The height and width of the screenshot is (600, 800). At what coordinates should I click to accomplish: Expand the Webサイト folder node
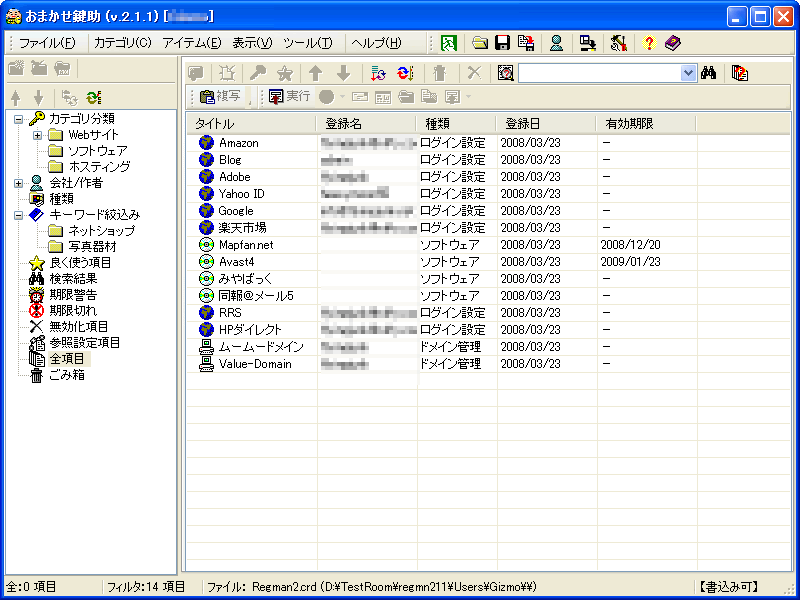coord(37,136)
